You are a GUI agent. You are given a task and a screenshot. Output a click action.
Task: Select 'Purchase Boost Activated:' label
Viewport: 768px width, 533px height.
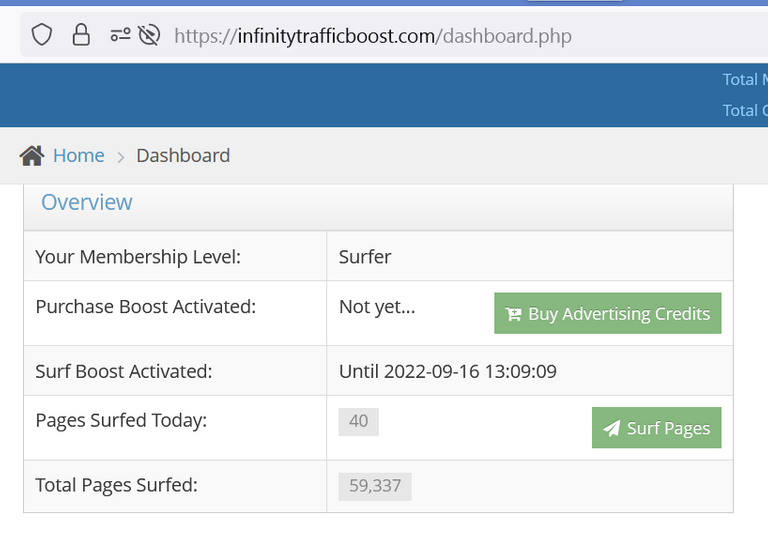[x=146, y=307]
